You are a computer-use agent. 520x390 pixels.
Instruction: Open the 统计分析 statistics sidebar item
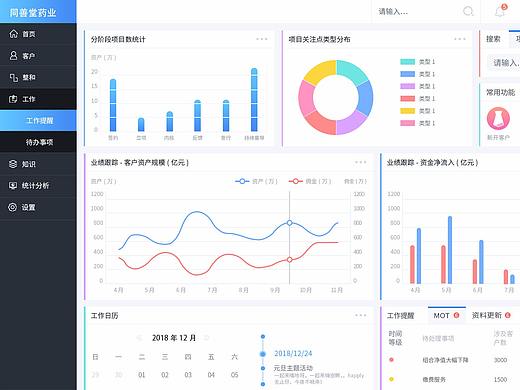click(38, 186)
